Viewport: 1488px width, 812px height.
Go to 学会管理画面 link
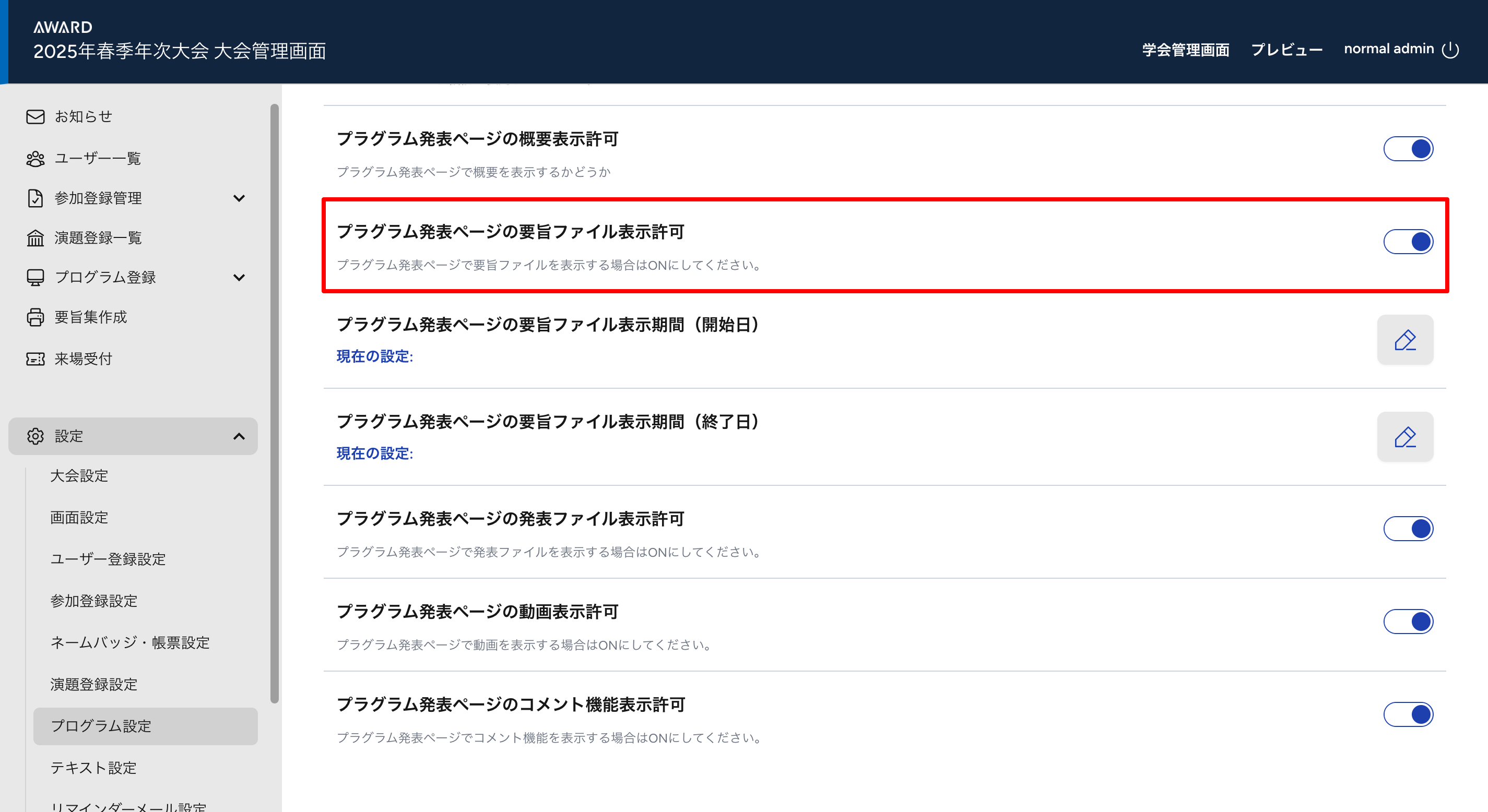pos(1185,50)
